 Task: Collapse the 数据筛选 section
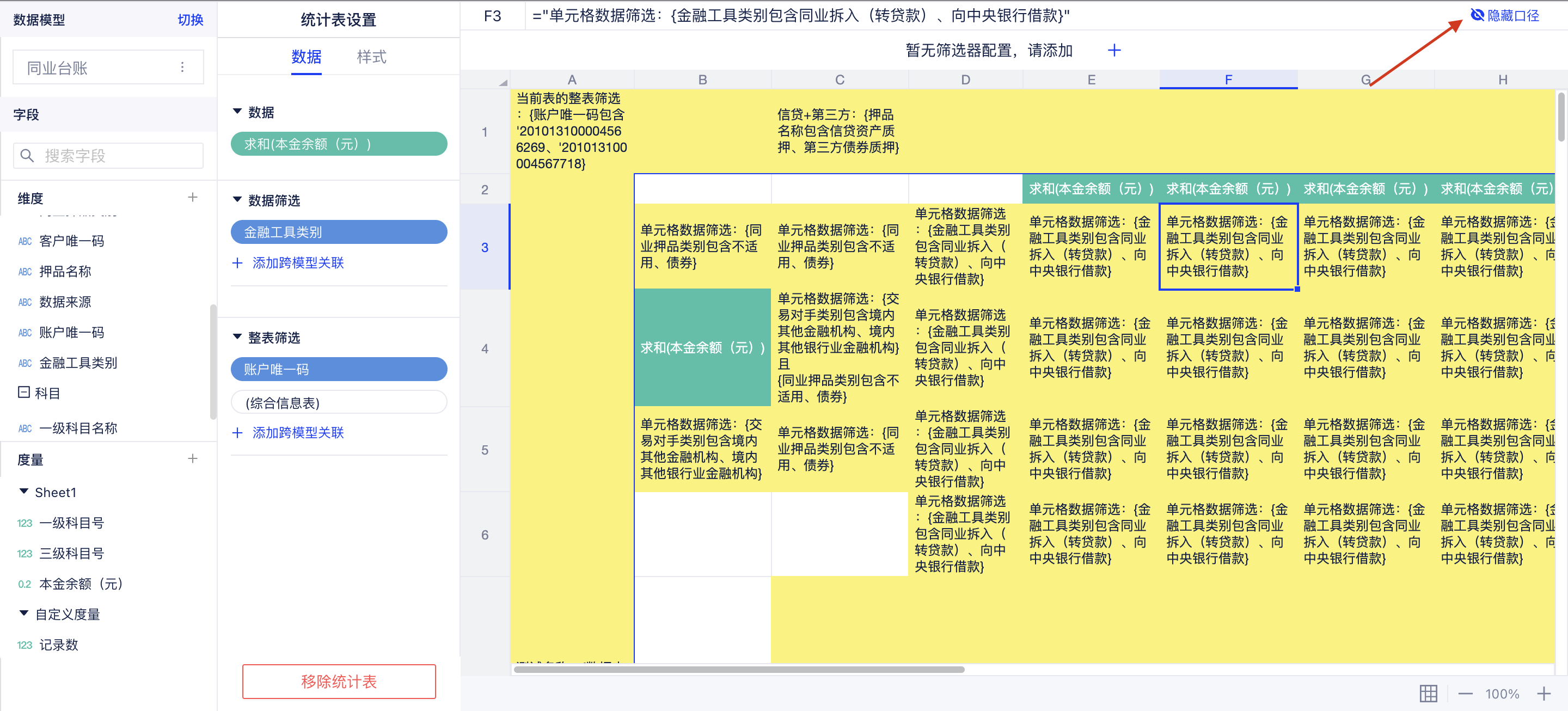coord(237,200)
